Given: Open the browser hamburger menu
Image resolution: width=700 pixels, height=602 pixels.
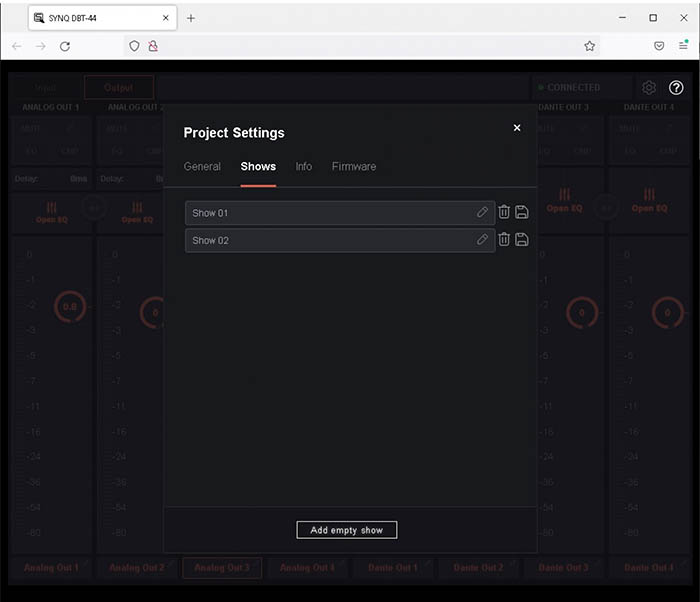Looking at the screenshot, I should tap(684, 46).
